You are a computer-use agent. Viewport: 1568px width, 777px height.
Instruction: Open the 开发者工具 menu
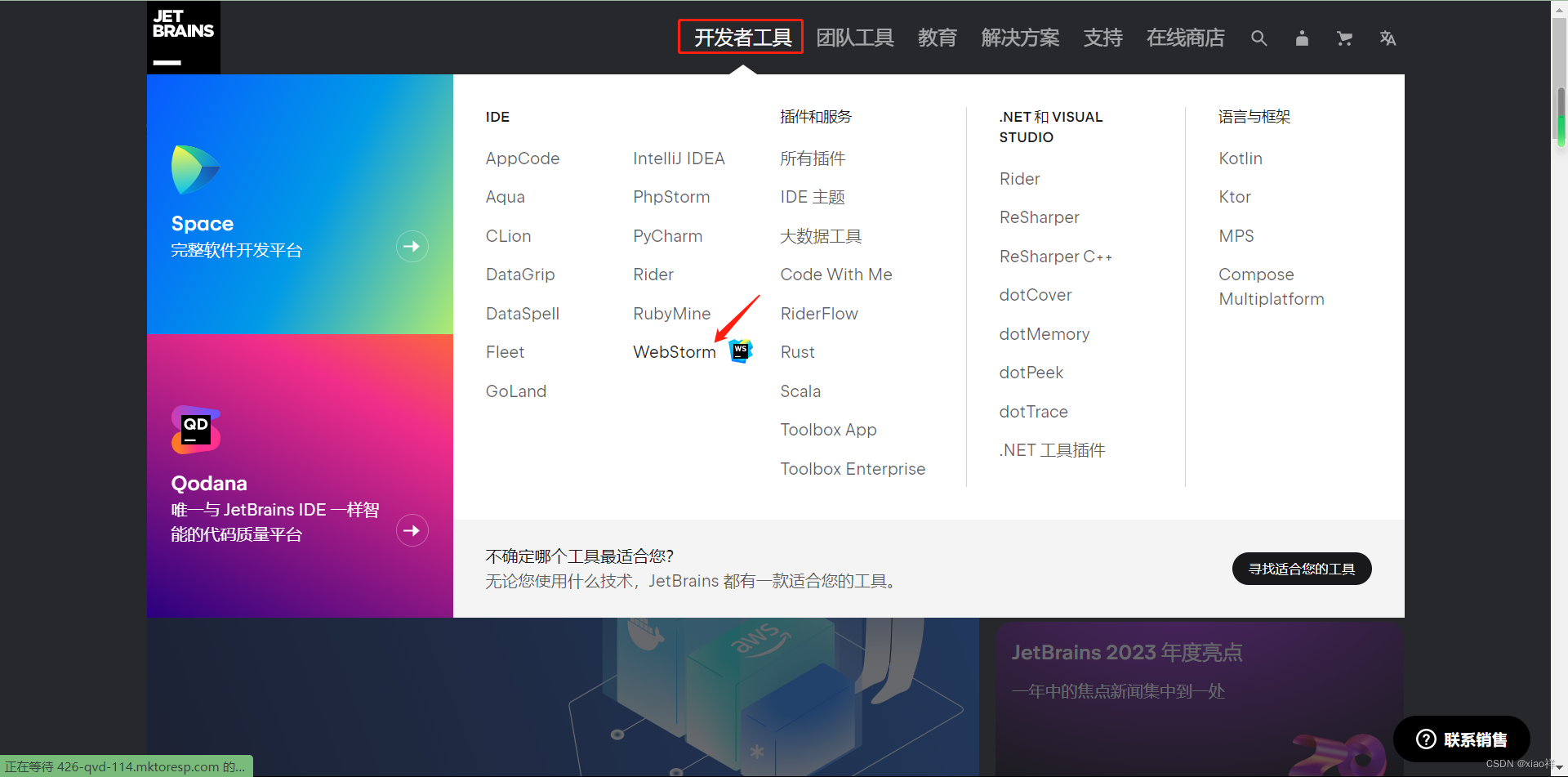pos(742,38)
